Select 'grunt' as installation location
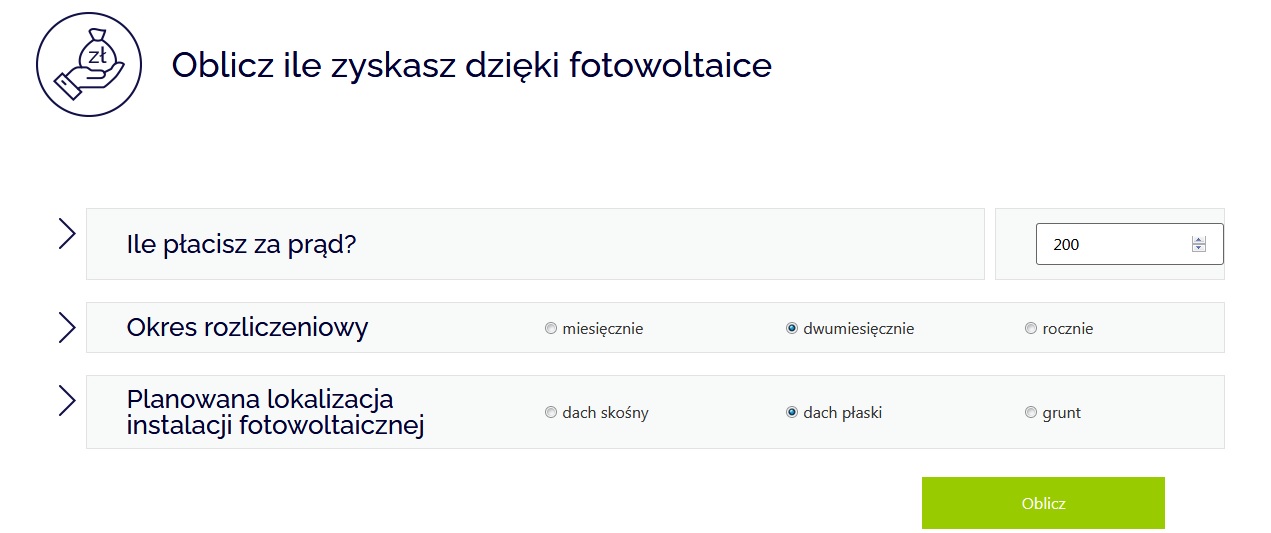 [x=1031, y=412]
